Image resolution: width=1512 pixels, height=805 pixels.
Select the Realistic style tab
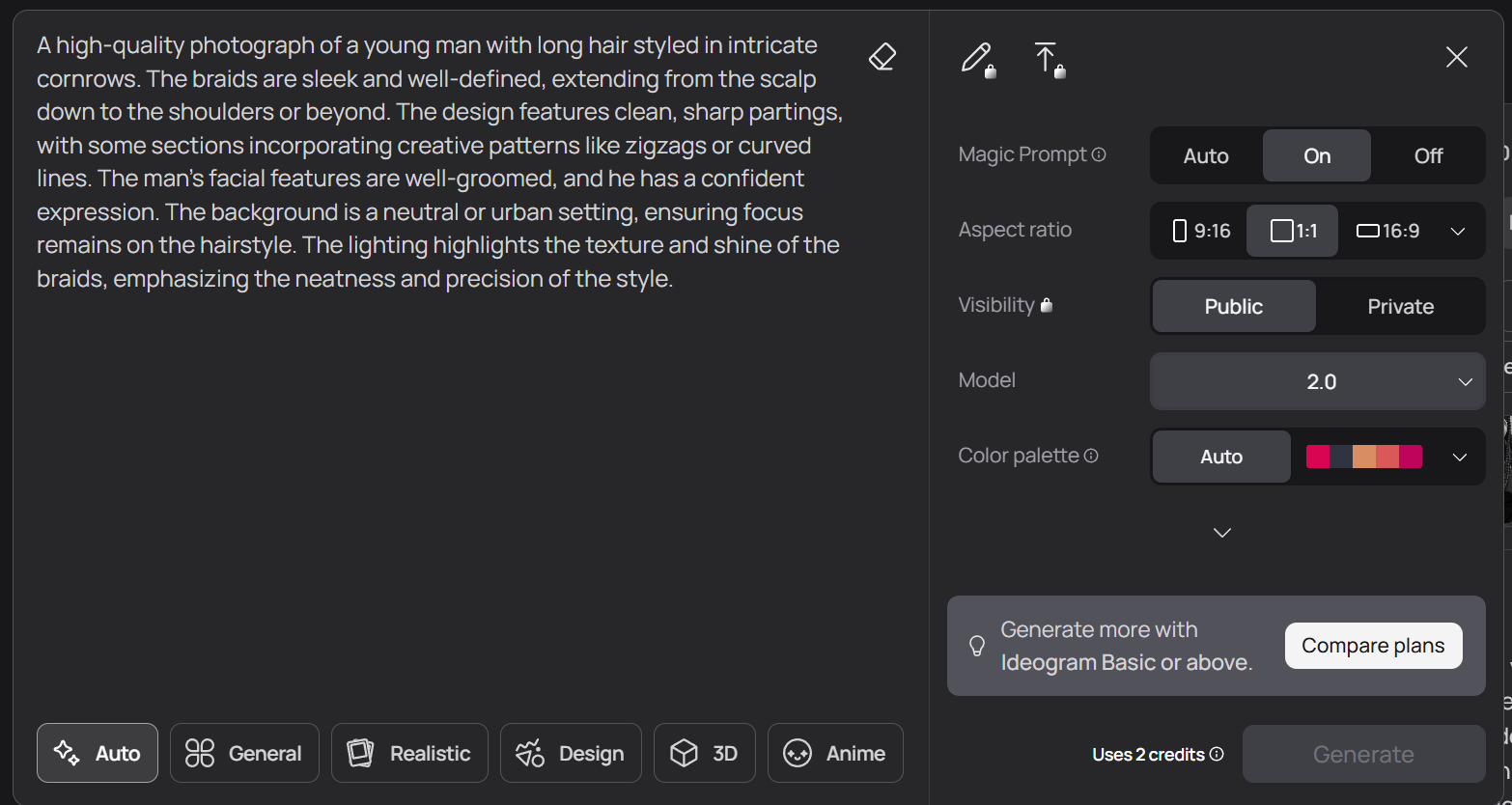click(x=409, y=753)
